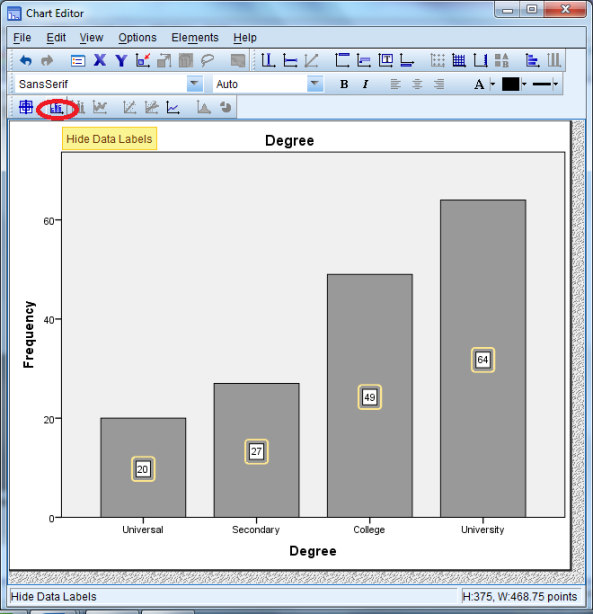The width and height of the screenshot is (593, 614).
Task: Insert a text box icon
Action: (x=386, y=60)
